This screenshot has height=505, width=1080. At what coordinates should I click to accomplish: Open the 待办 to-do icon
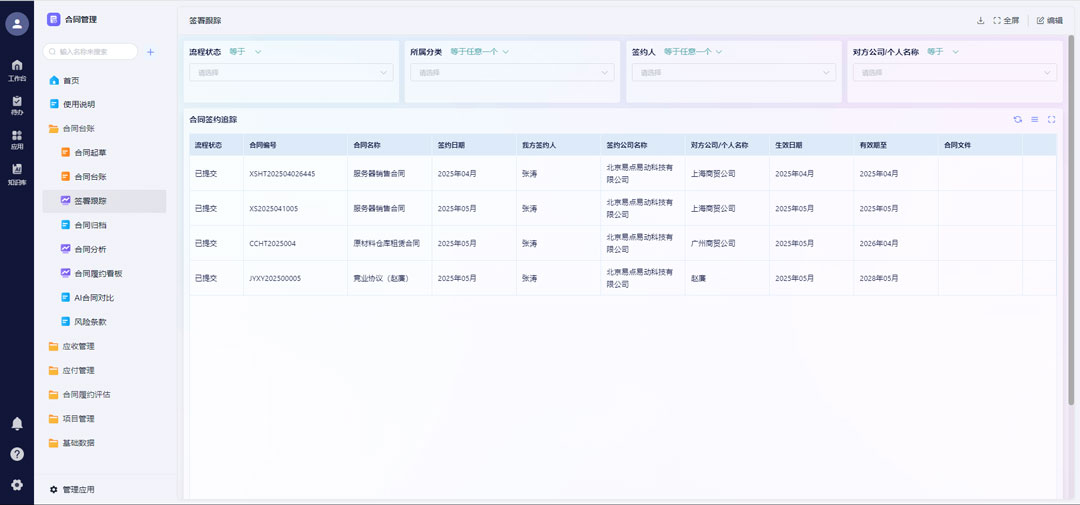[17, 104]
